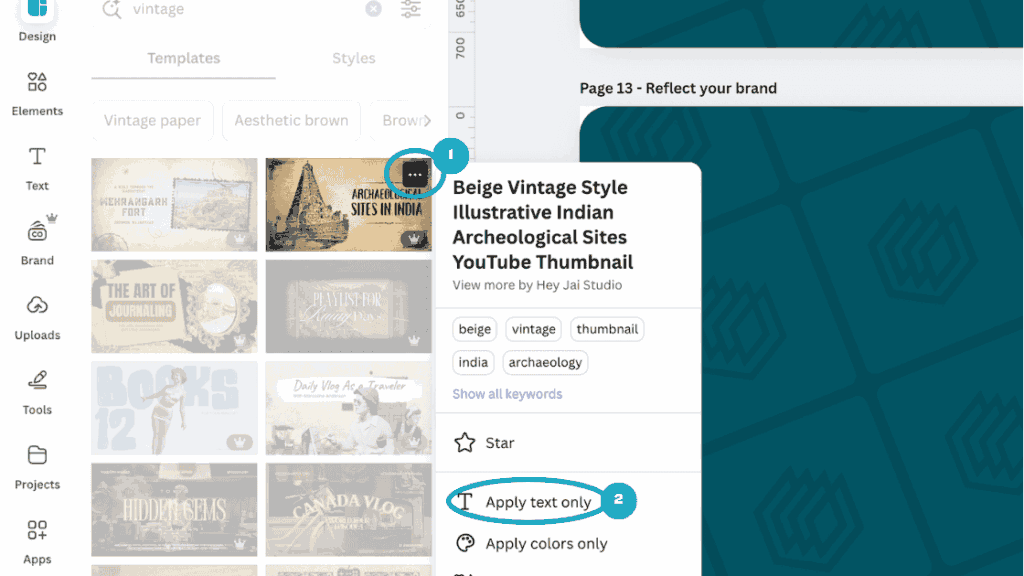Select The Art of Journaling template thumbnail
The width and height of the screenshot is (1024, 576).
coord(174,306)
